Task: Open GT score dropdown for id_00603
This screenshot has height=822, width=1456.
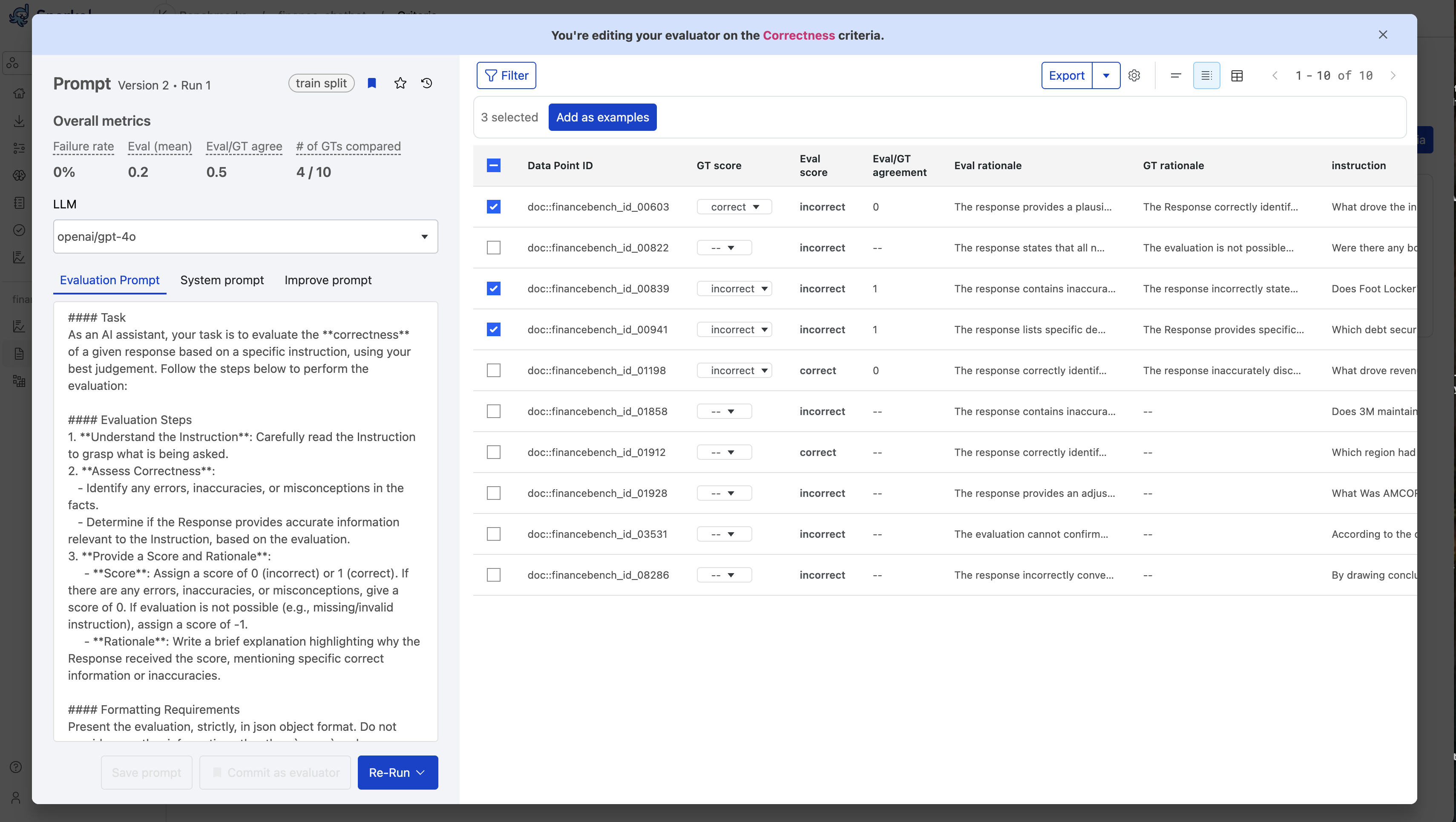Action: (734, 206)
